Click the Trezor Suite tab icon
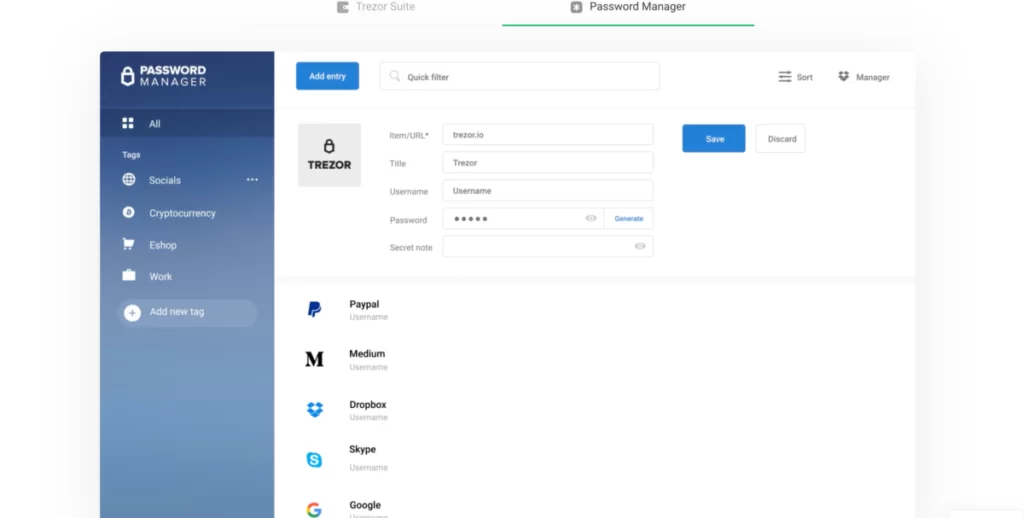This screenshot has height=518, width=1024. pos(342,7)
